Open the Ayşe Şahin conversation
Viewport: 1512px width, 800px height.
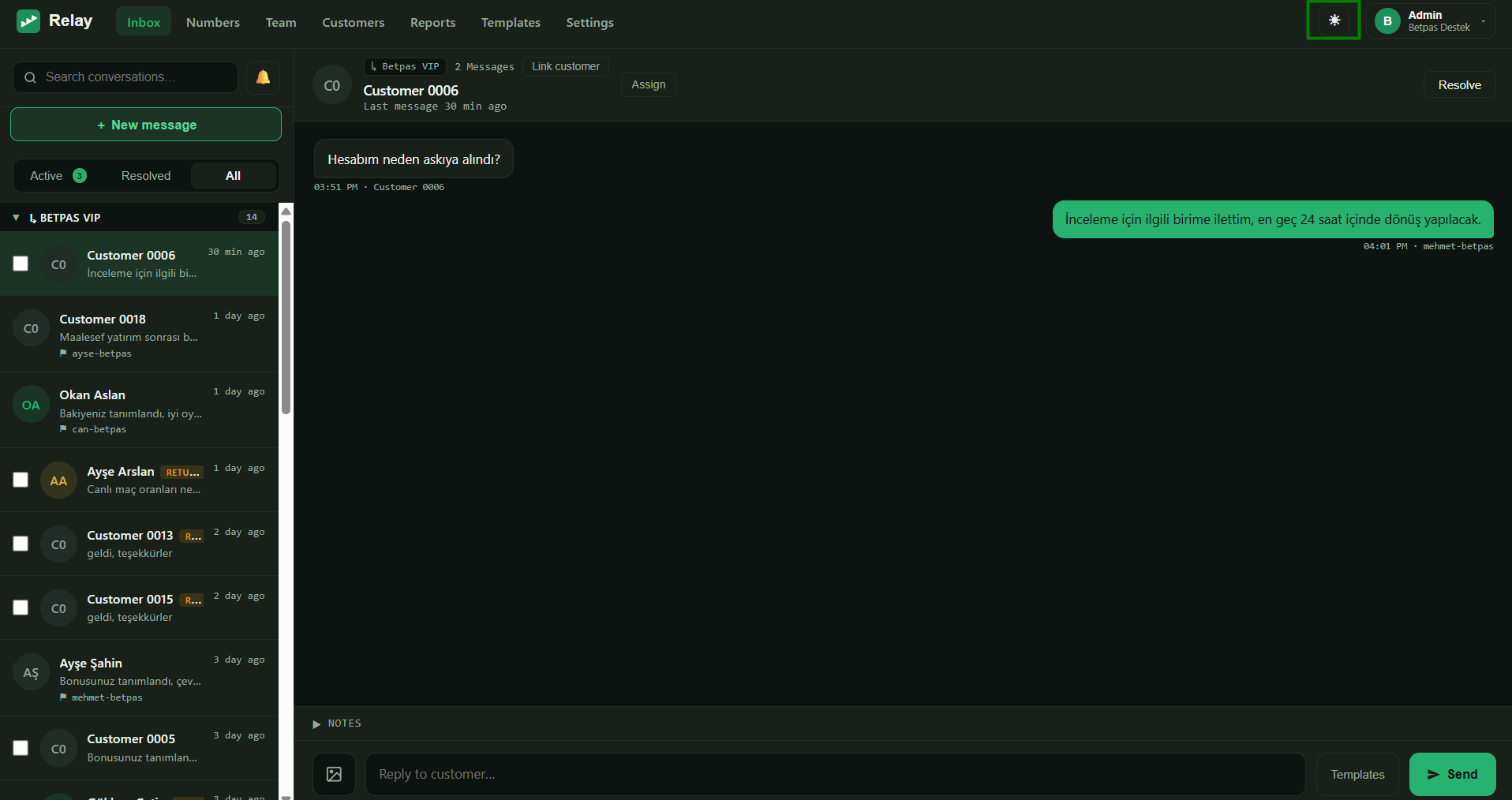tap(139, 679)
